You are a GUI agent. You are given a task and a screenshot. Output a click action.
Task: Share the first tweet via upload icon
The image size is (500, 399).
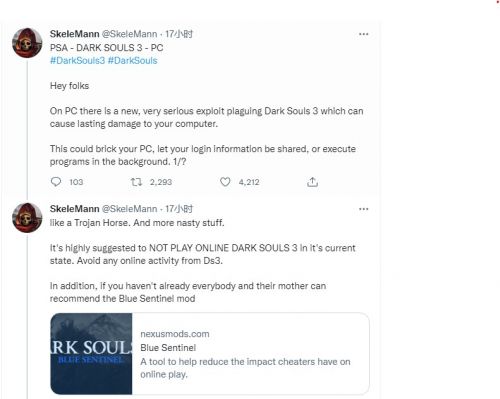point(312,182)
